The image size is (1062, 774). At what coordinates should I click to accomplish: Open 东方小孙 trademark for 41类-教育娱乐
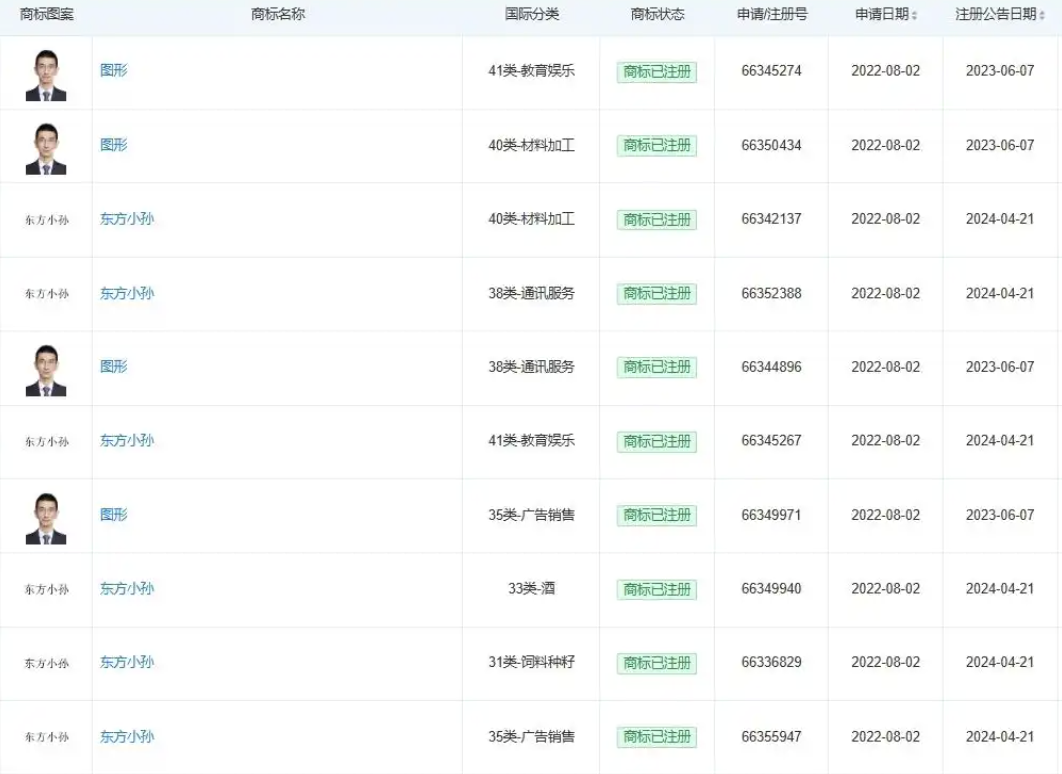click(x=125, y=441)
